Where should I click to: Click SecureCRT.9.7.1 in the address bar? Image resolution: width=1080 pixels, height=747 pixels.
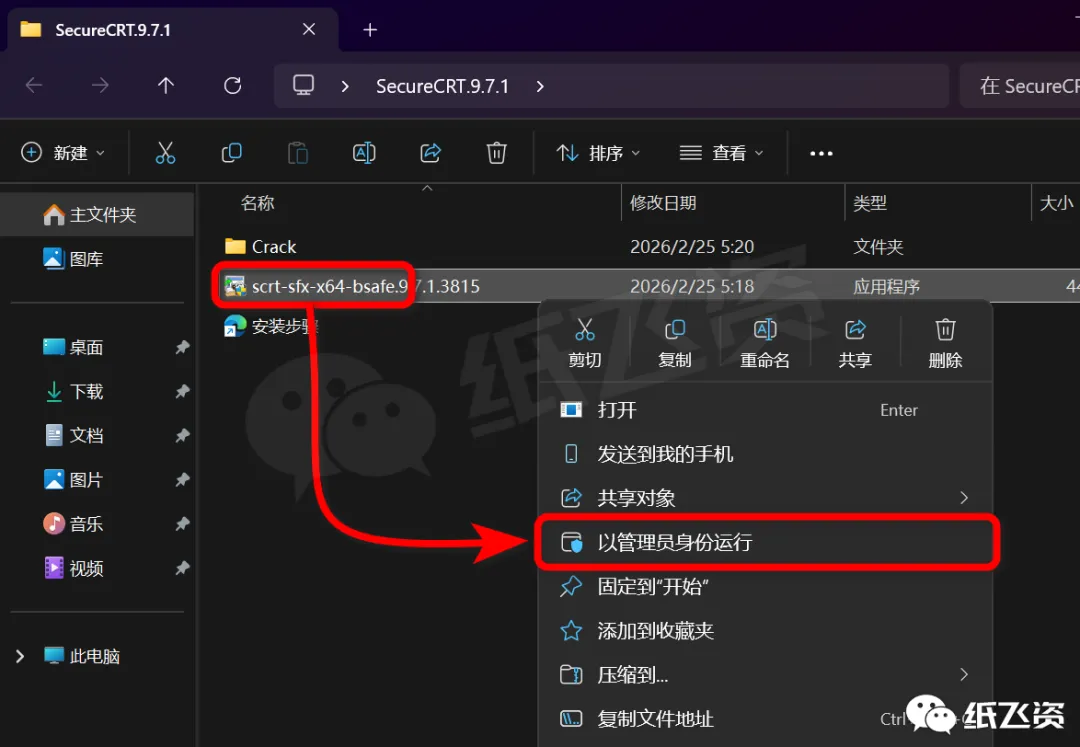pos(442,86)
